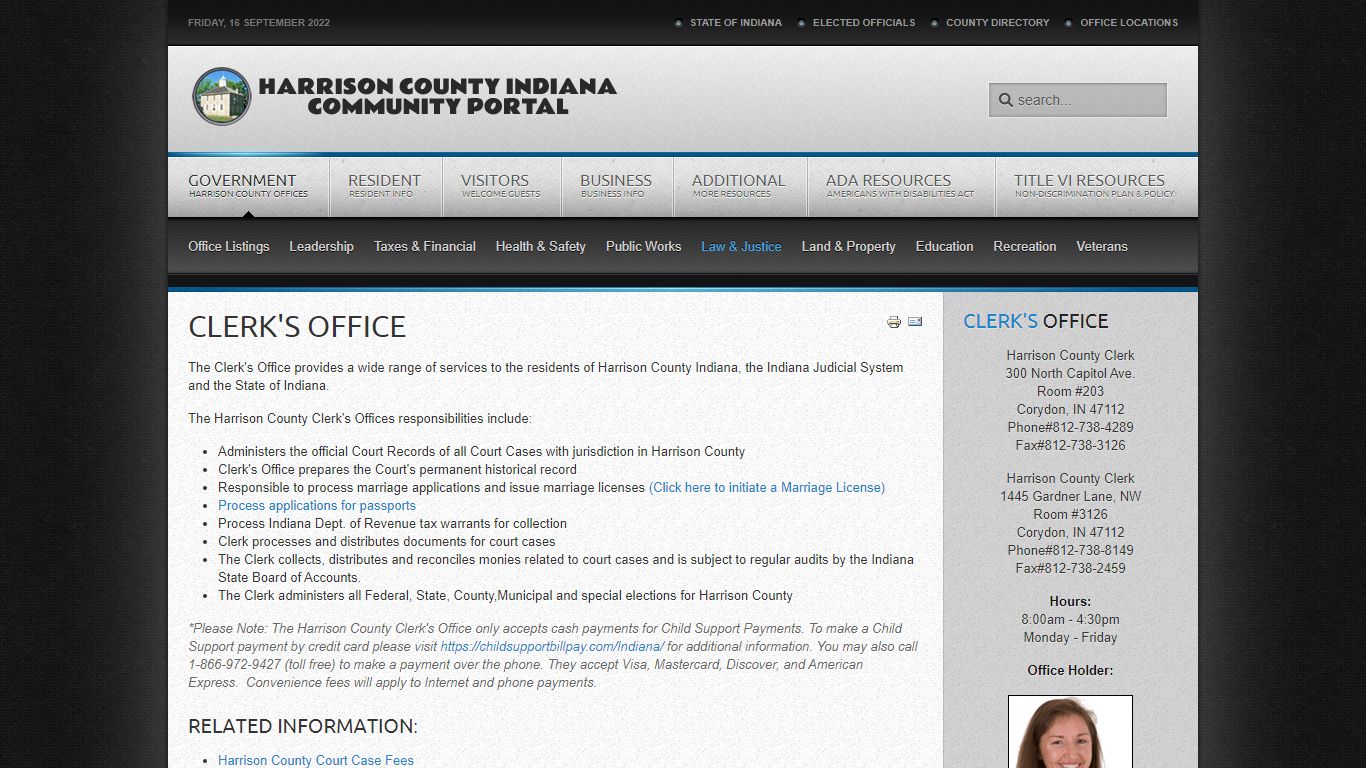Select the Government main menu tab
This screenshot has height=768, width=1366.
coord(248,186)
